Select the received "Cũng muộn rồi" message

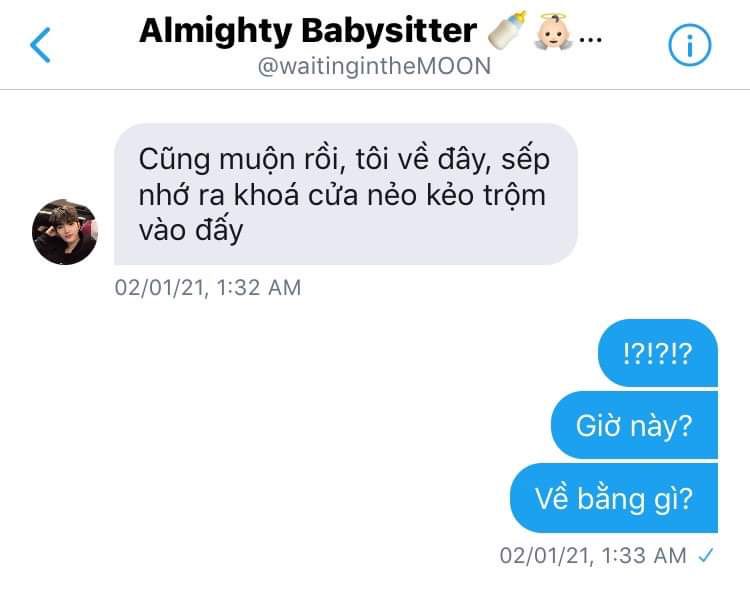click(x=345, y=194)
